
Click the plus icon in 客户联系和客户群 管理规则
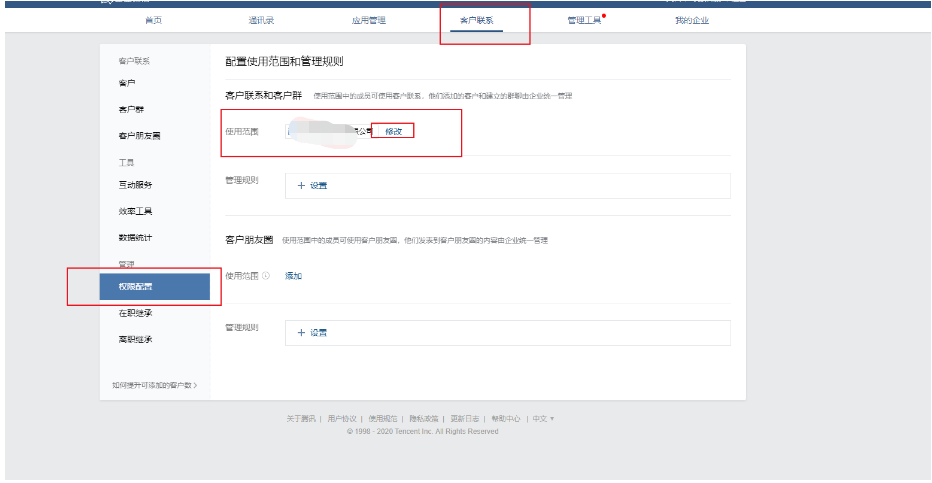pyautogui.click(x=301, y=185)
